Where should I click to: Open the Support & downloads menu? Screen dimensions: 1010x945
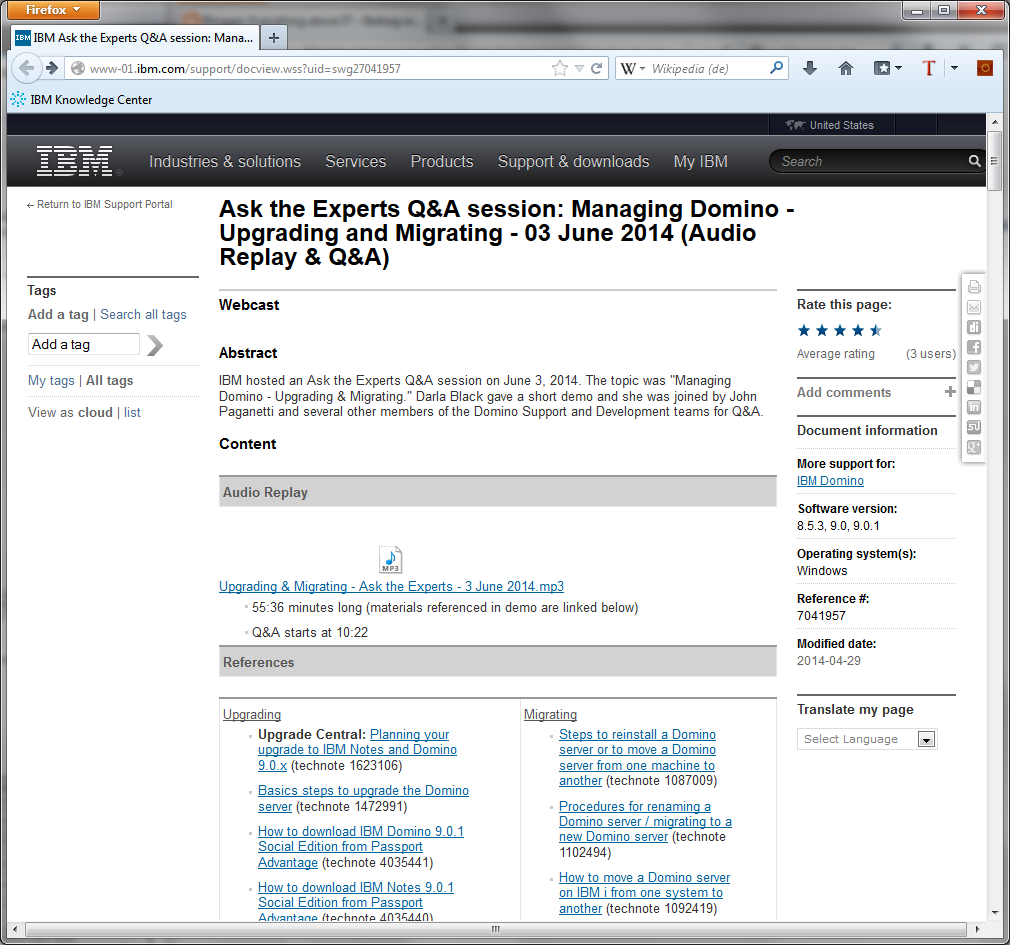(x=573, y=162)
